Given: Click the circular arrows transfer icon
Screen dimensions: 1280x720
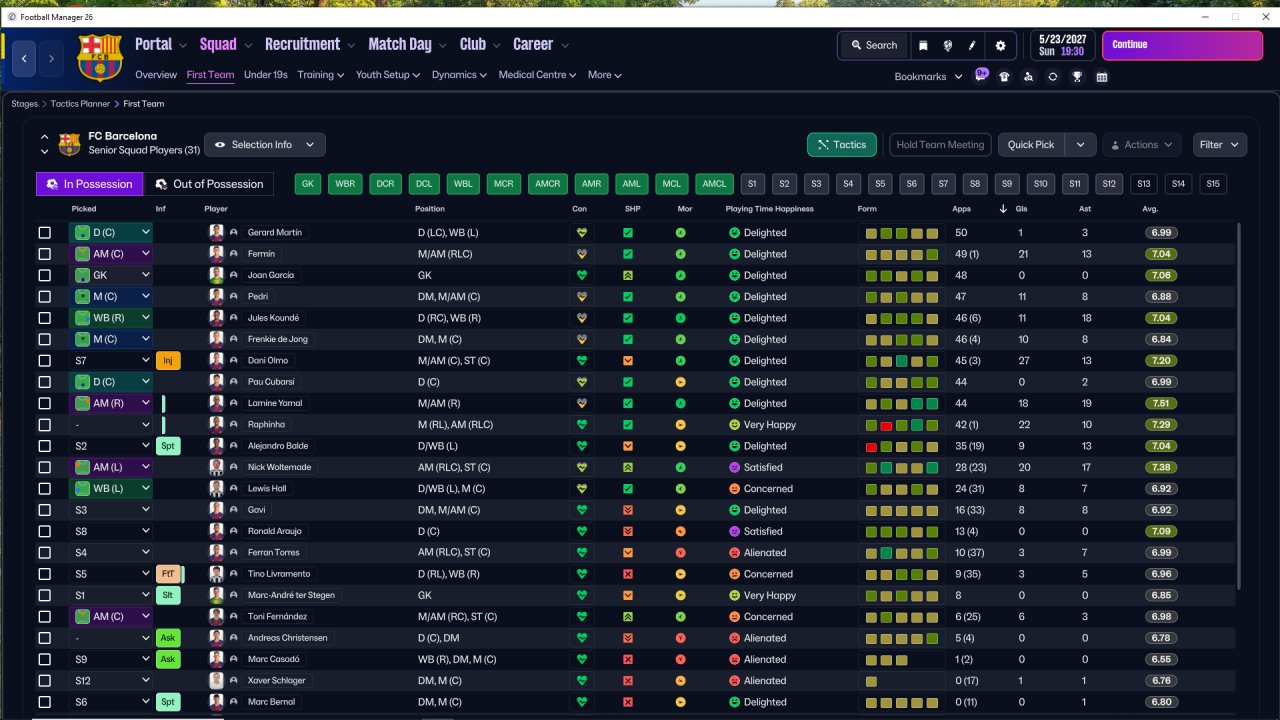Looking at the screenshot, I should [1053, 76].
